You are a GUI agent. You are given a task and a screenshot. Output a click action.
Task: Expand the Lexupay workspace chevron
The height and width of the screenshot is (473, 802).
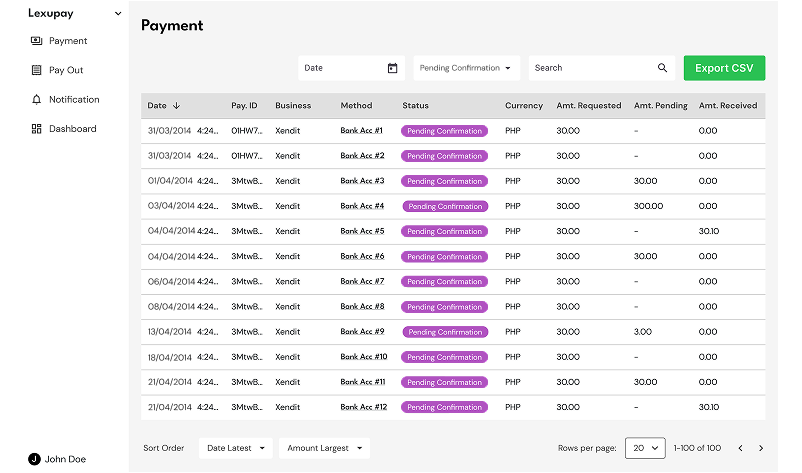[x=118, y=14]
